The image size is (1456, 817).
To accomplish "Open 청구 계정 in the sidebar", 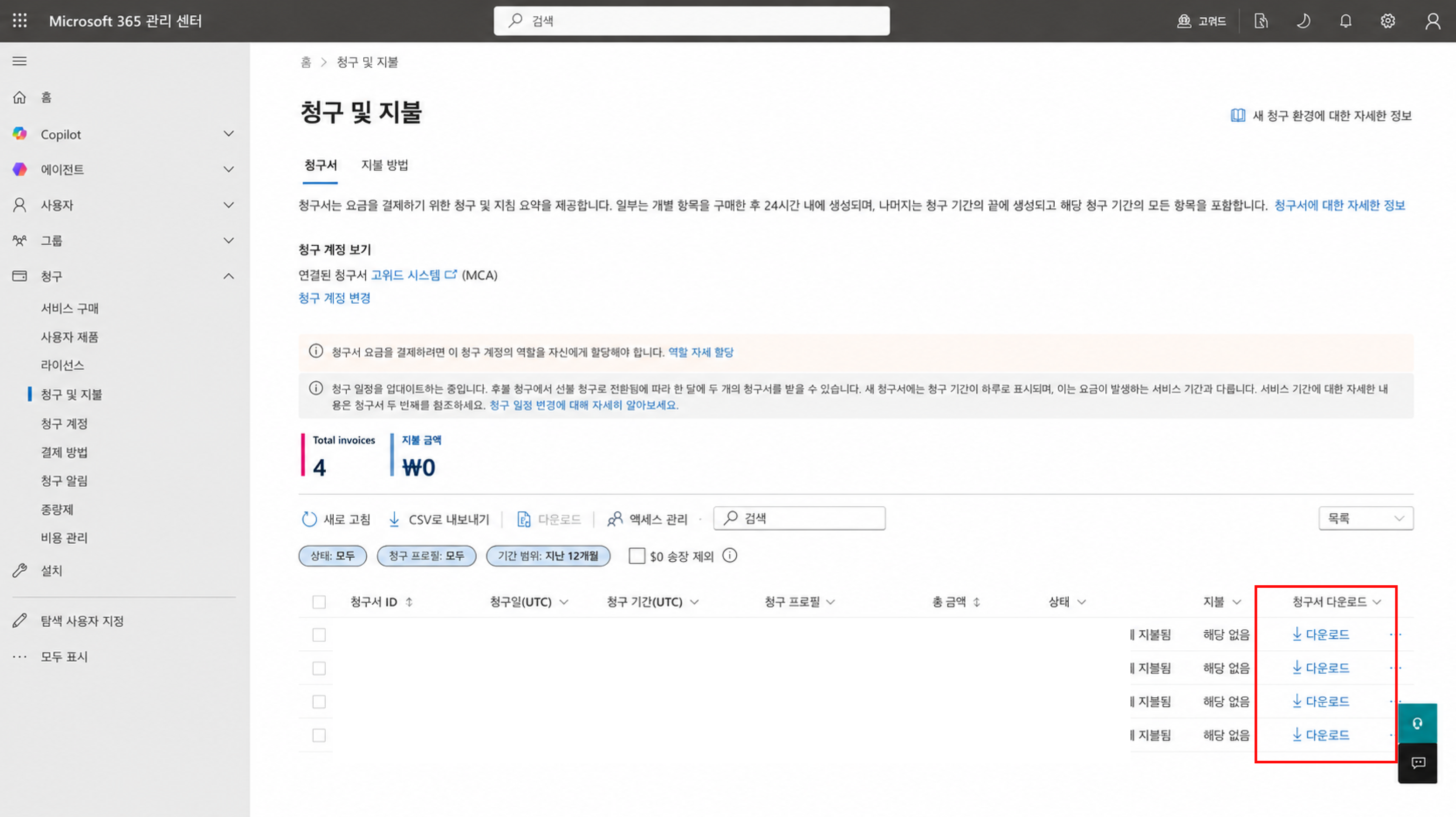I will point(64,423).
